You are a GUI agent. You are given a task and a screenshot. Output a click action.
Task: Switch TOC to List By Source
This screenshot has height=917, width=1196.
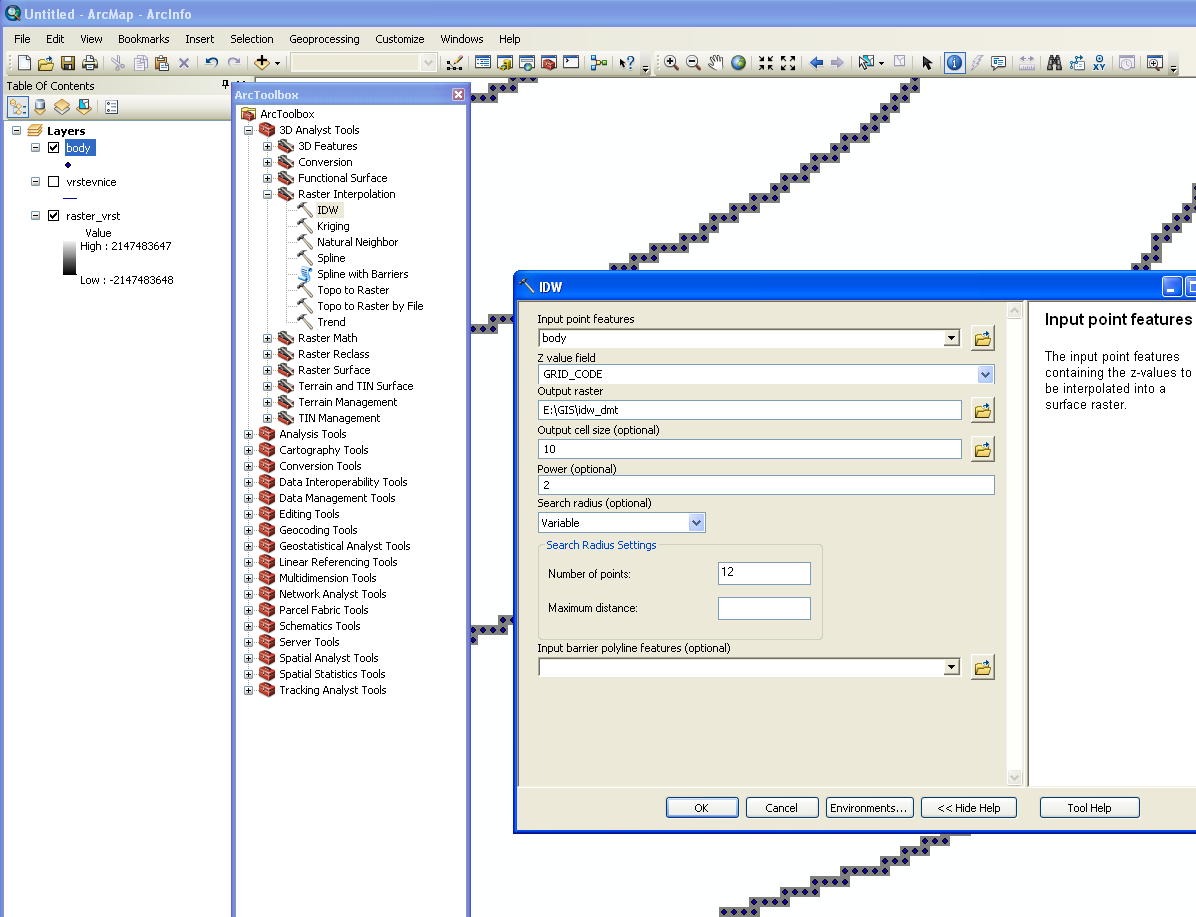(x=40, y=107)
